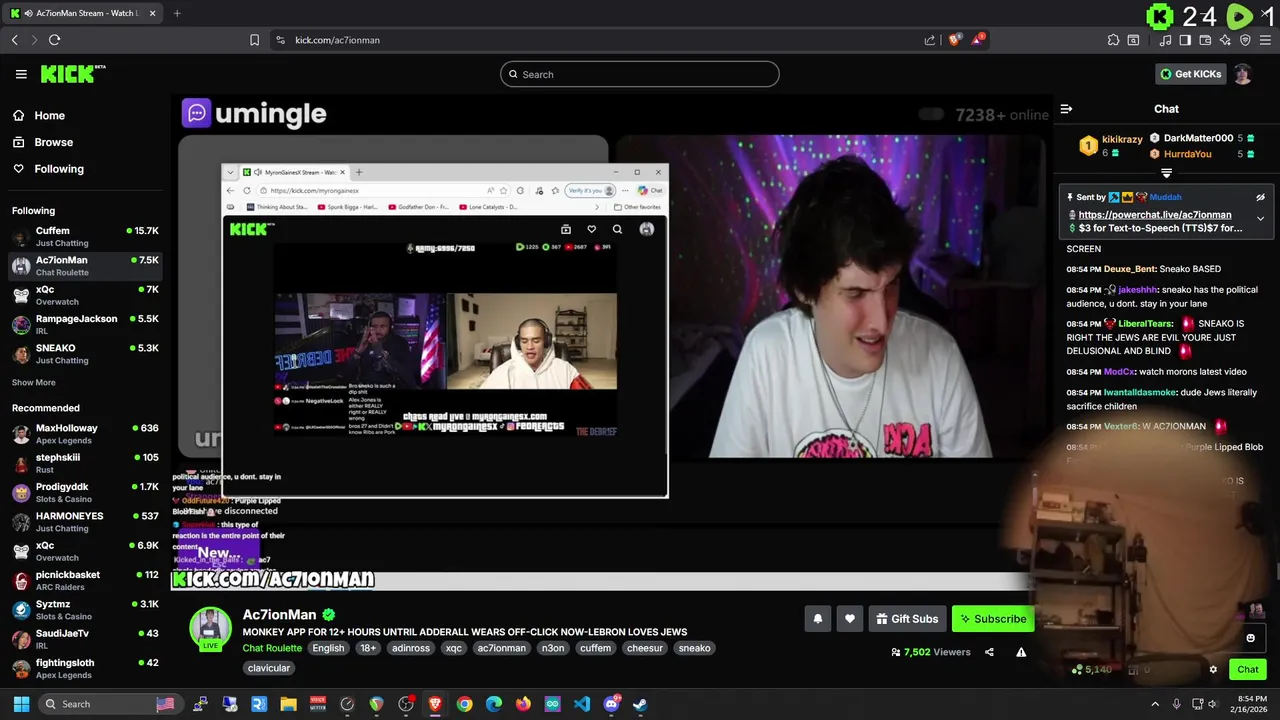
Task: Click Brave Rewards triangle icon
Action: [x=979, y=40]
